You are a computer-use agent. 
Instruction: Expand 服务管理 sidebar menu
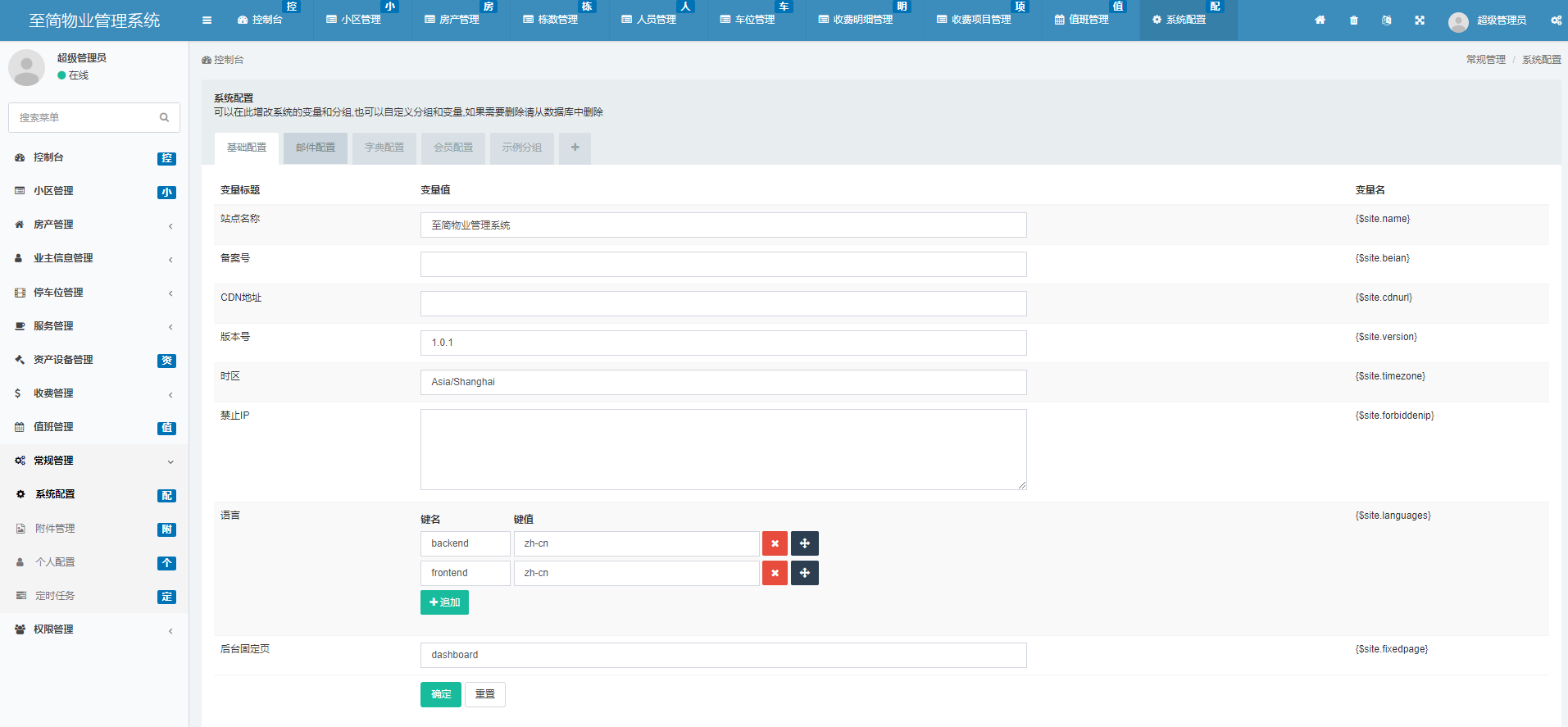click(x=94, y=326)
